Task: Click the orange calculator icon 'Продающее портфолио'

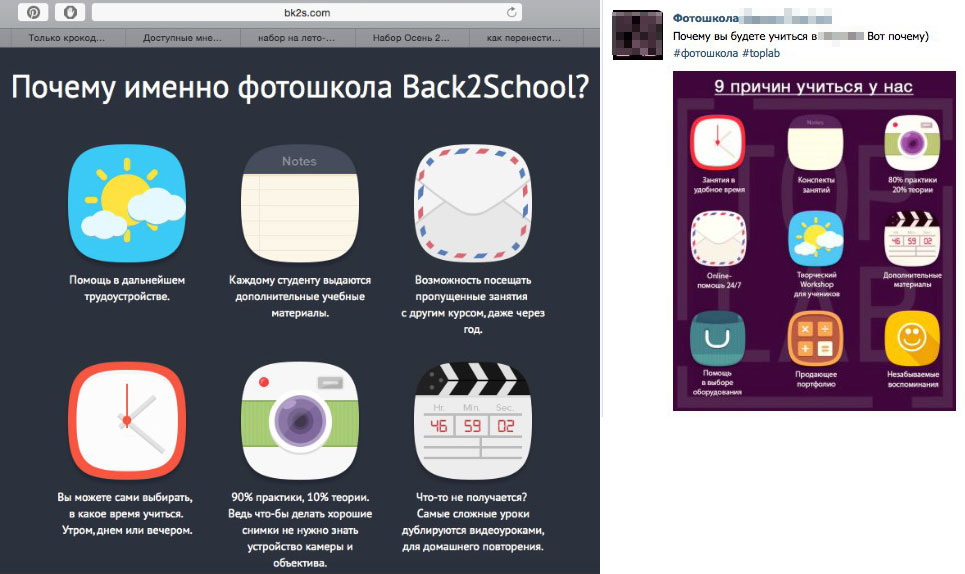Action: click(815, 338)
